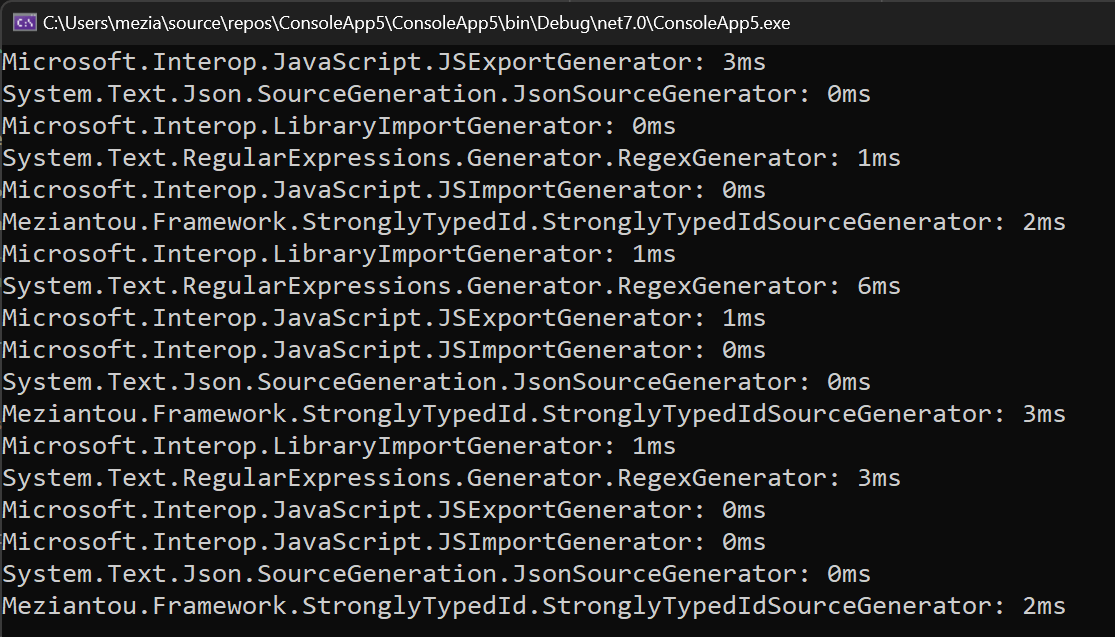1115x637 pixels.
Task: Click the LibraryImportGenerator line showing 0ms
Action: pyautogui.click(x=338, y=126)
